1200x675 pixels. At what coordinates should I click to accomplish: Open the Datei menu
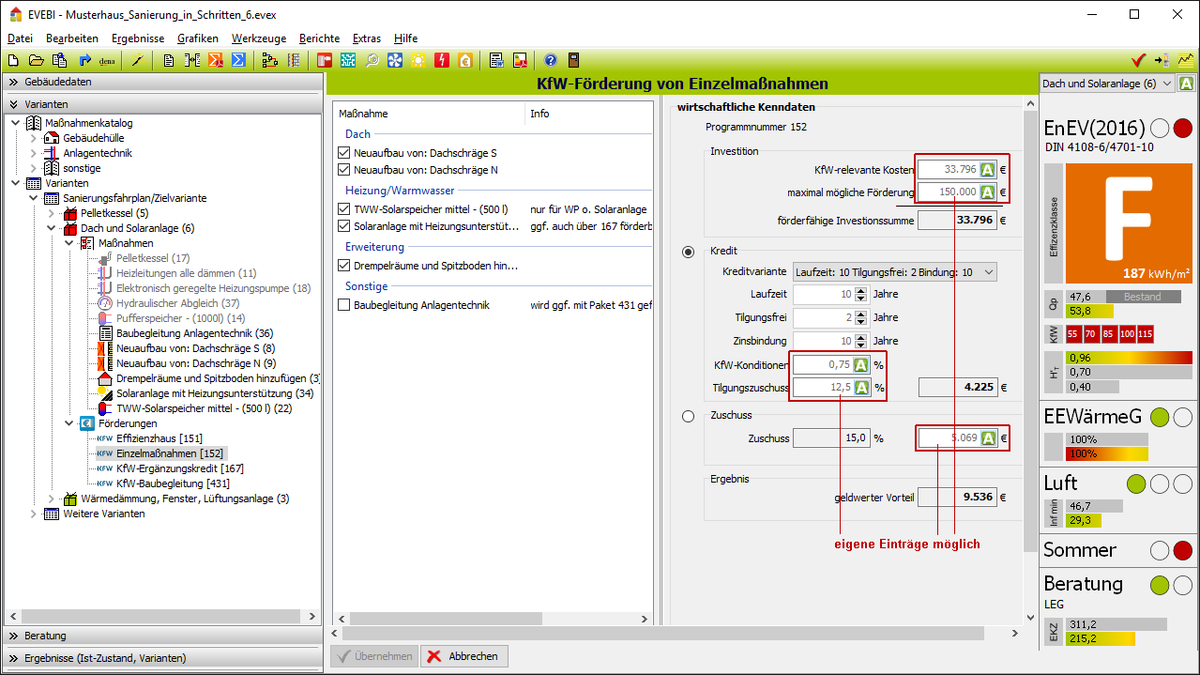20,38
